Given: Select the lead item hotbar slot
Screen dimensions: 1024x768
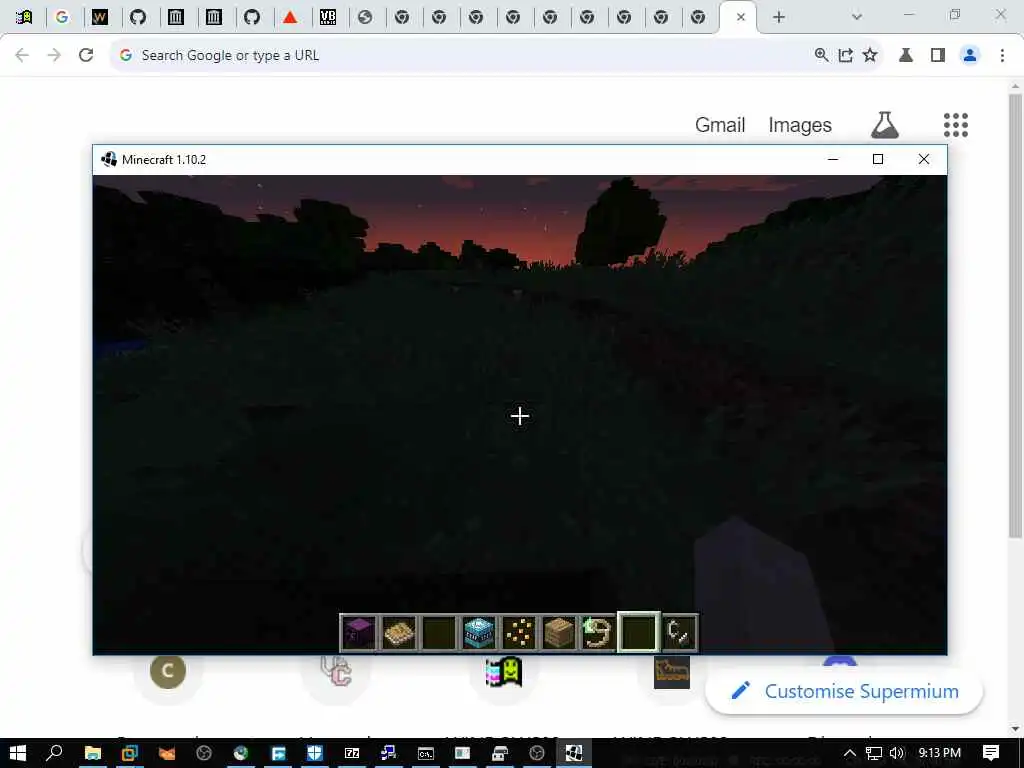Looking at the screenshot, I should click(x=599, y=632).
